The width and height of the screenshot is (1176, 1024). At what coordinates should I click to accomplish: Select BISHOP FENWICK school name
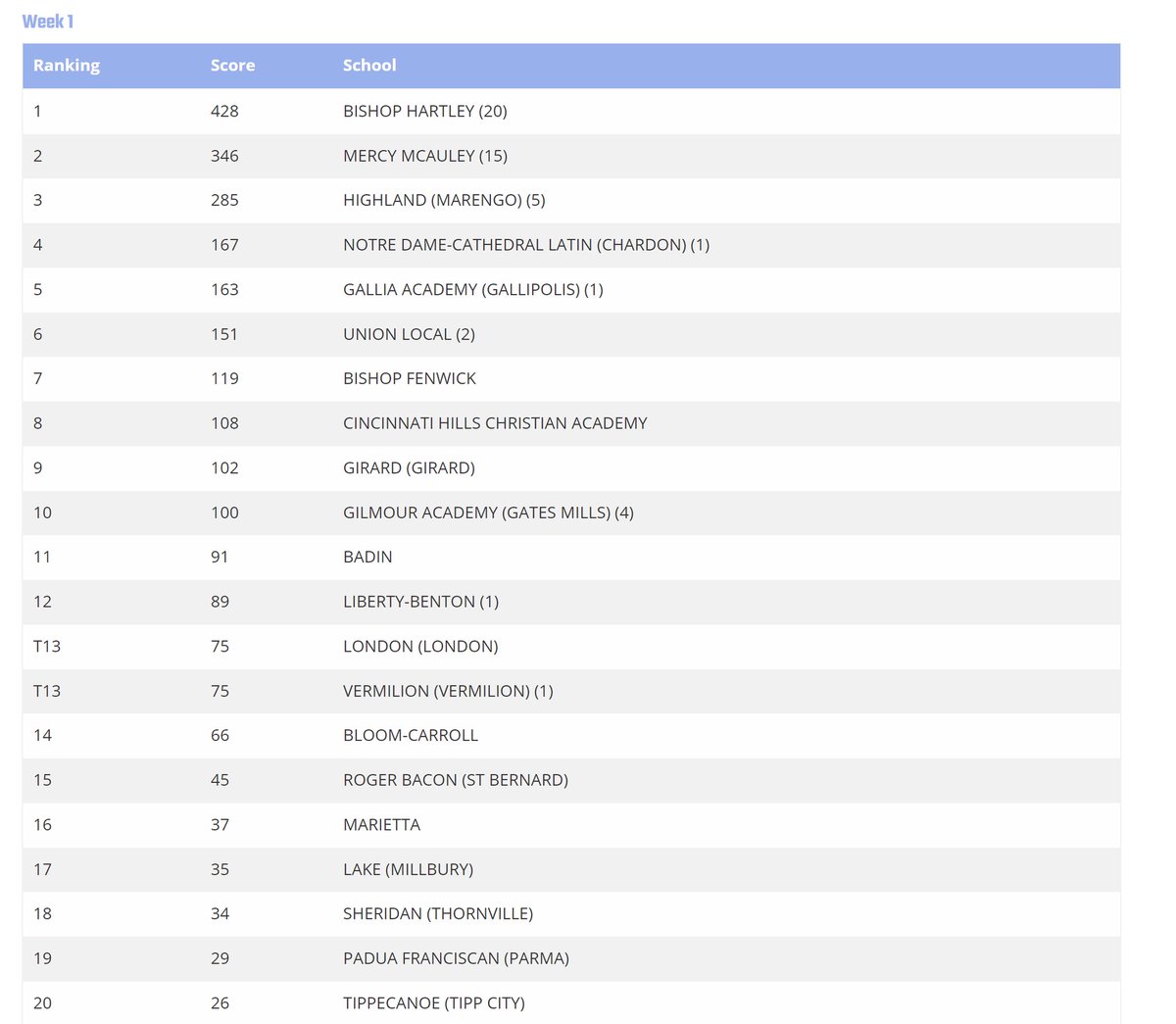pyautogui.click(x=410, y=378)
